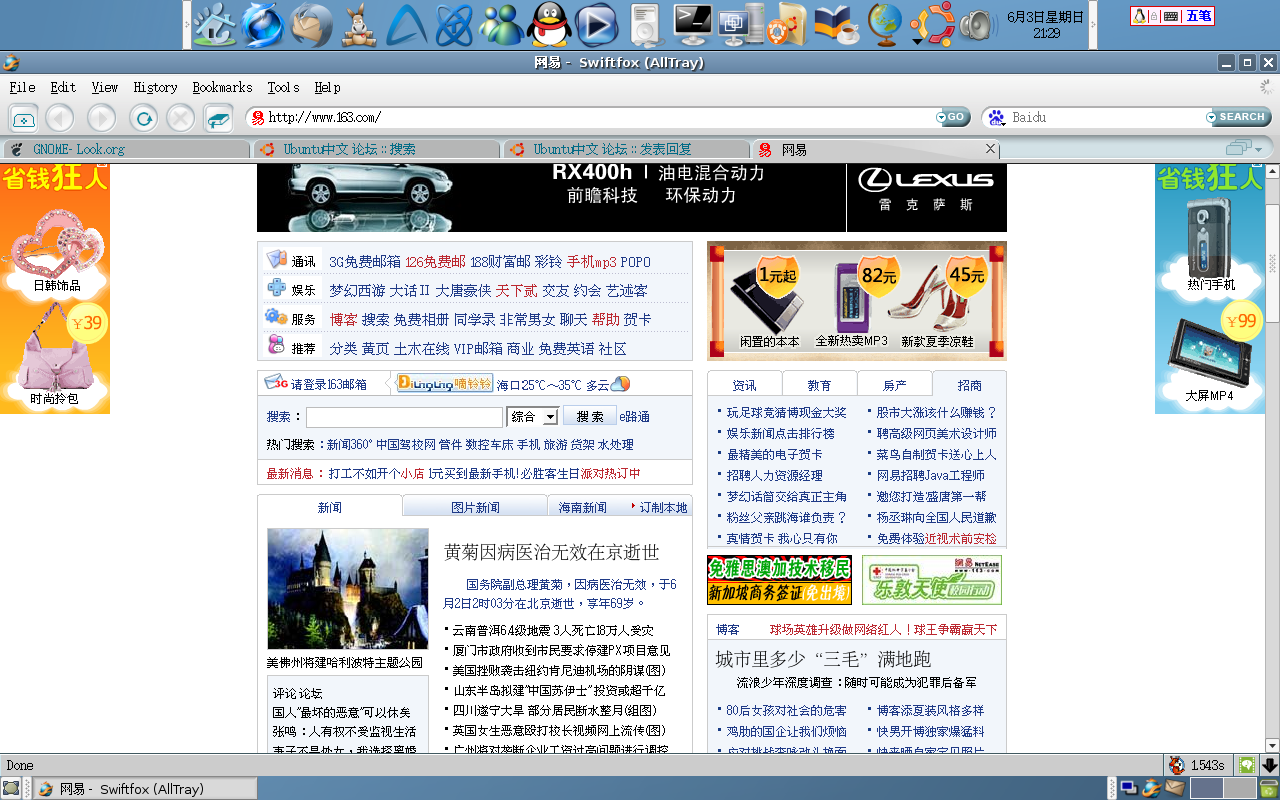
Task: Select the 教育 tab in right panel
Action: click(x=819, y=385)
